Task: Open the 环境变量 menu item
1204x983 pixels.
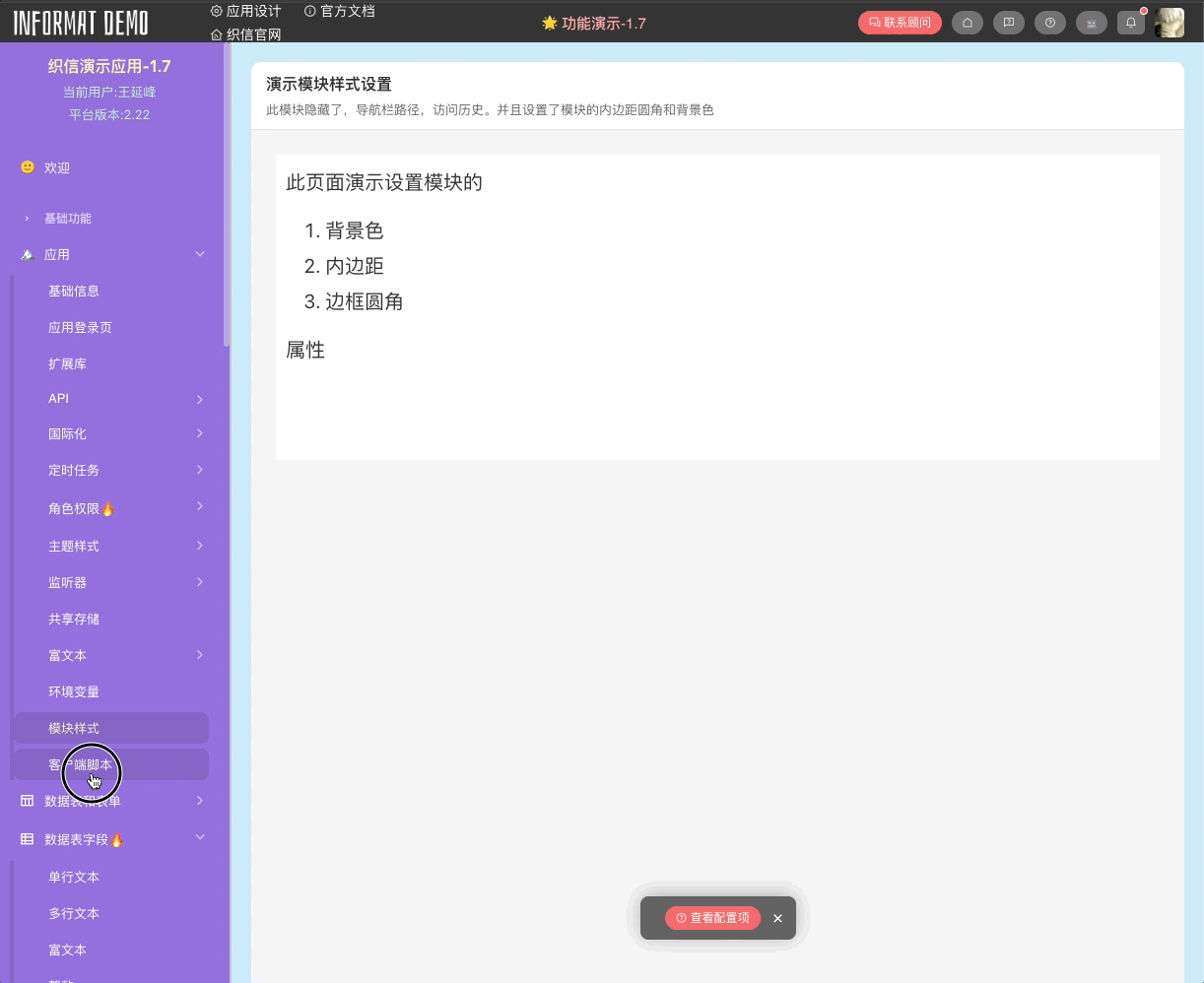Action: click(74, 691)
